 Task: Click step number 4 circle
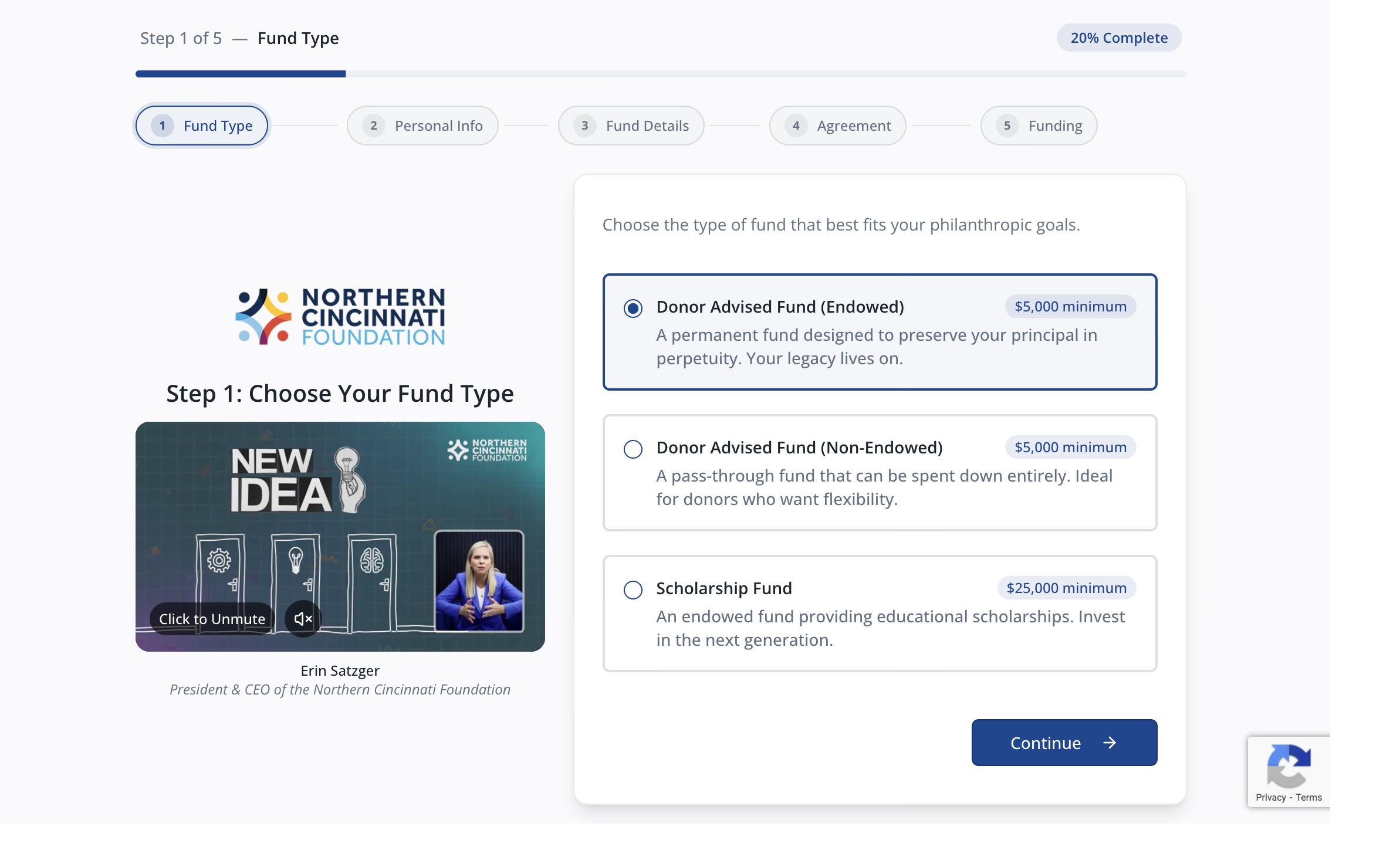pos(796,126)
